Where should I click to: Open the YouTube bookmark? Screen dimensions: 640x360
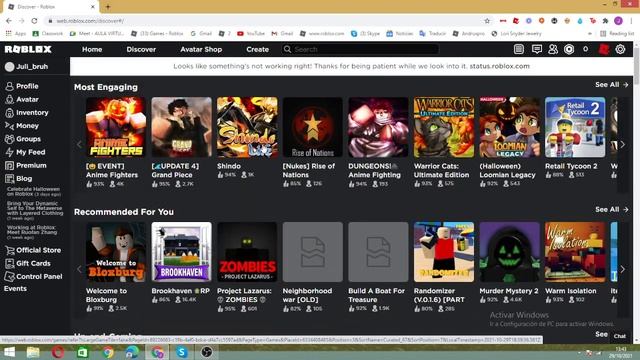click(251, 33)
